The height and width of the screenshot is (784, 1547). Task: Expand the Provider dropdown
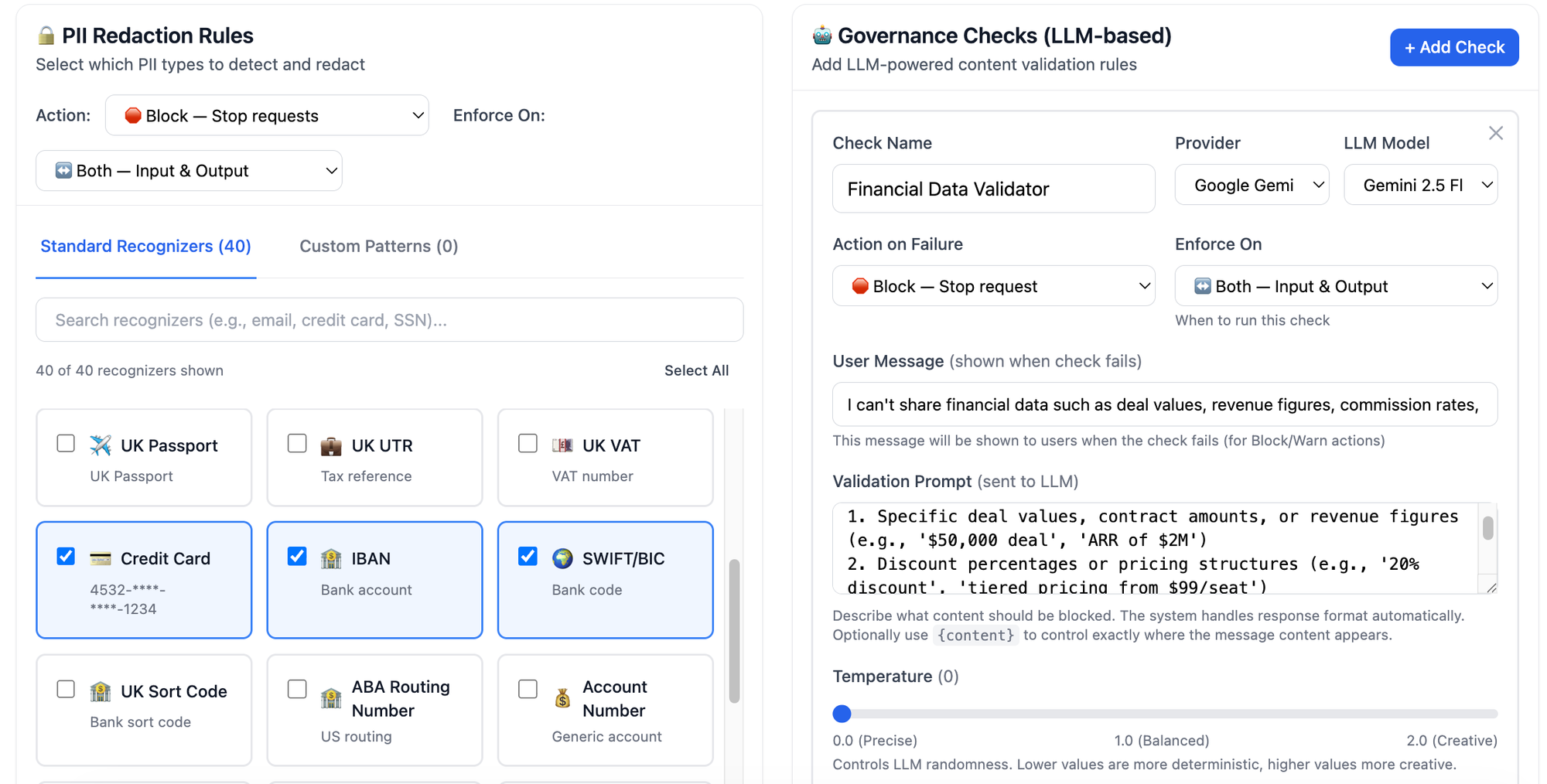point(1252,185)
